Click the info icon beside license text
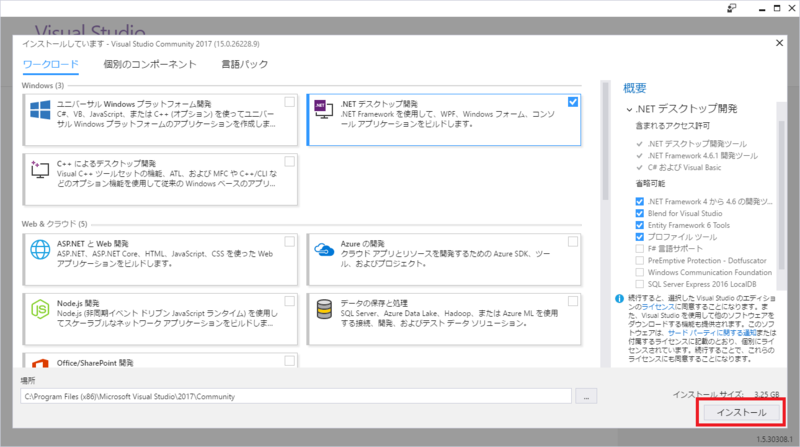 pyautogui.click(x=619, y=299)
